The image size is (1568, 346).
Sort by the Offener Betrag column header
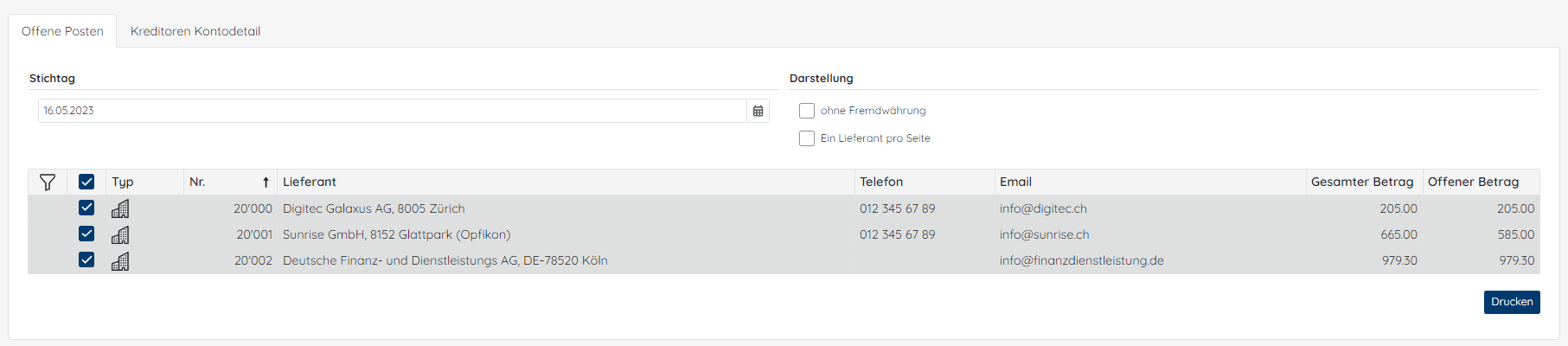coord(1473,182)
